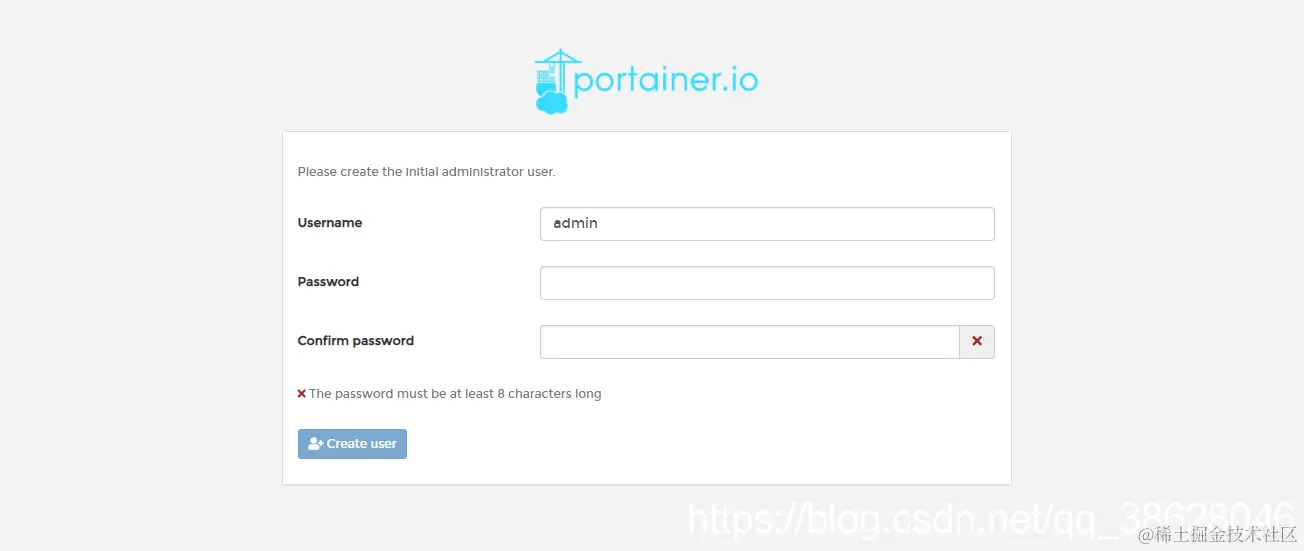
Task: Focus the Confirm password input field
Action: pyautogui.click(x=750, y=342)
